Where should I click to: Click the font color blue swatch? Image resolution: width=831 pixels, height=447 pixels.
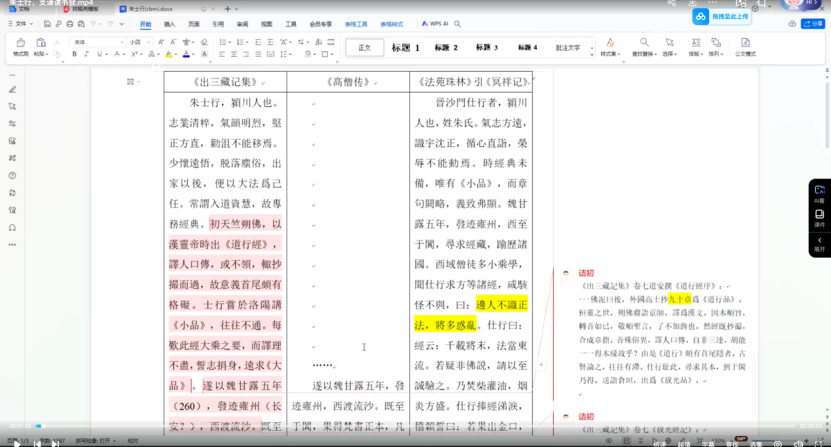186,54
